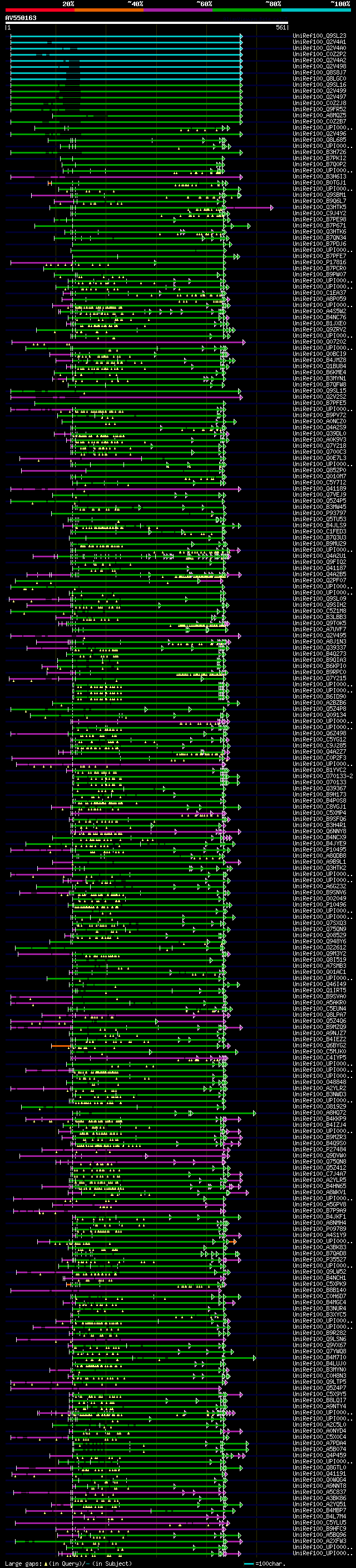
Task: Click the cyan ~100% identity color bar
Action: 316,11
